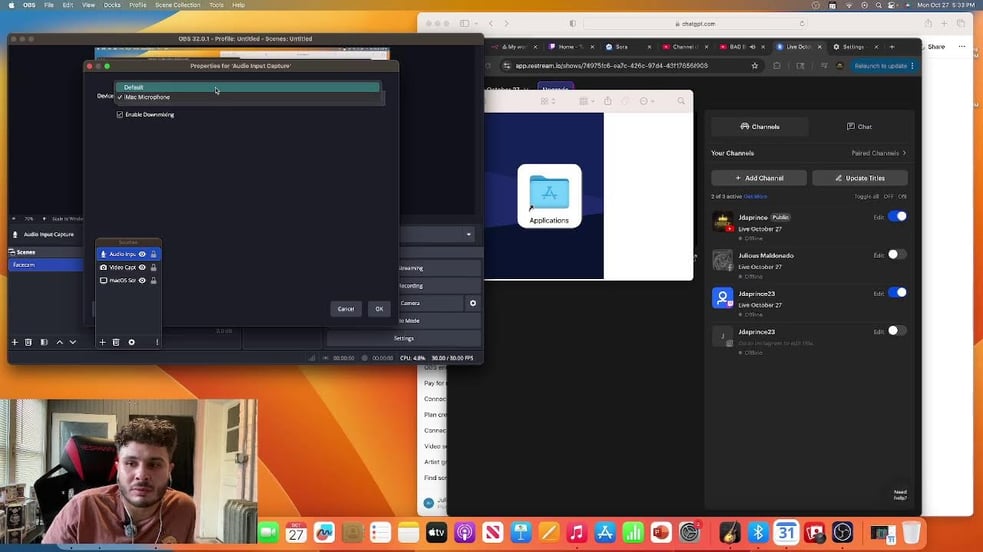The width and height of the screenshot is (983, 552).
Task: Reload the Safari chatgpt.com page
Action: (802, 24)
